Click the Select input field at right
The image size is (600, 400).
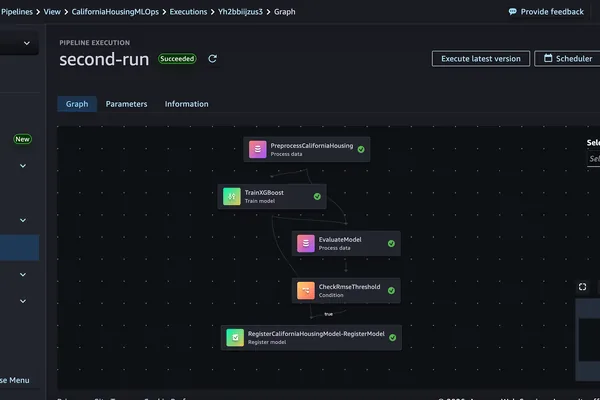593,158
